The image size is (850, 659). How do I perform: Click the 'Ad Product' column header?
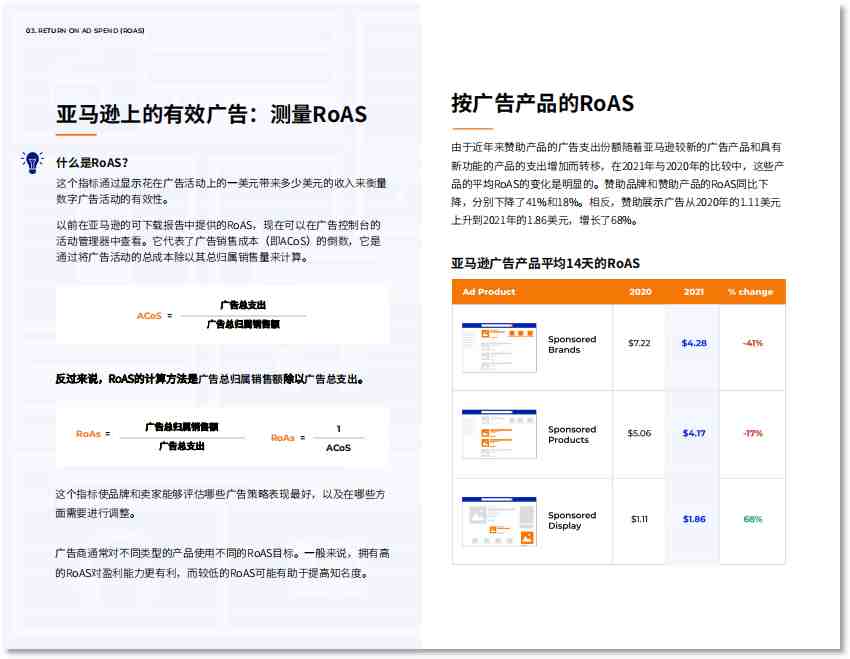[x=488, y=292]
